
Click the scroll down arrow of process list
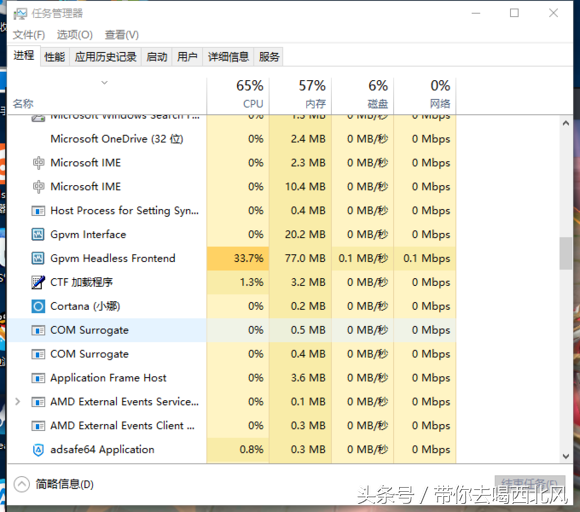tap(566, 457)
